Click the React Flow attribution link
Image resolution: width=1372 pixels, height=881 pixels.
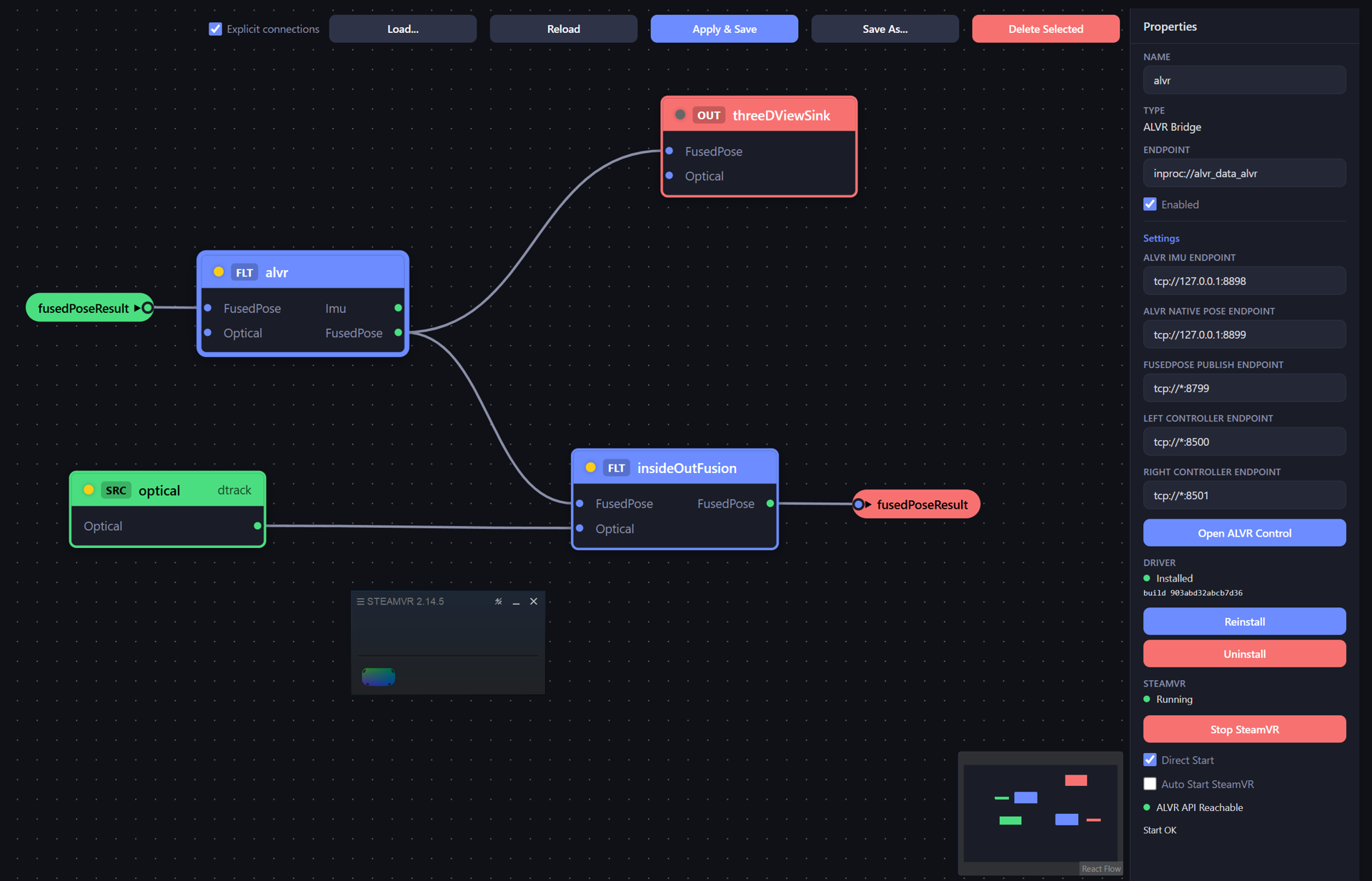tap(1100, 868)
